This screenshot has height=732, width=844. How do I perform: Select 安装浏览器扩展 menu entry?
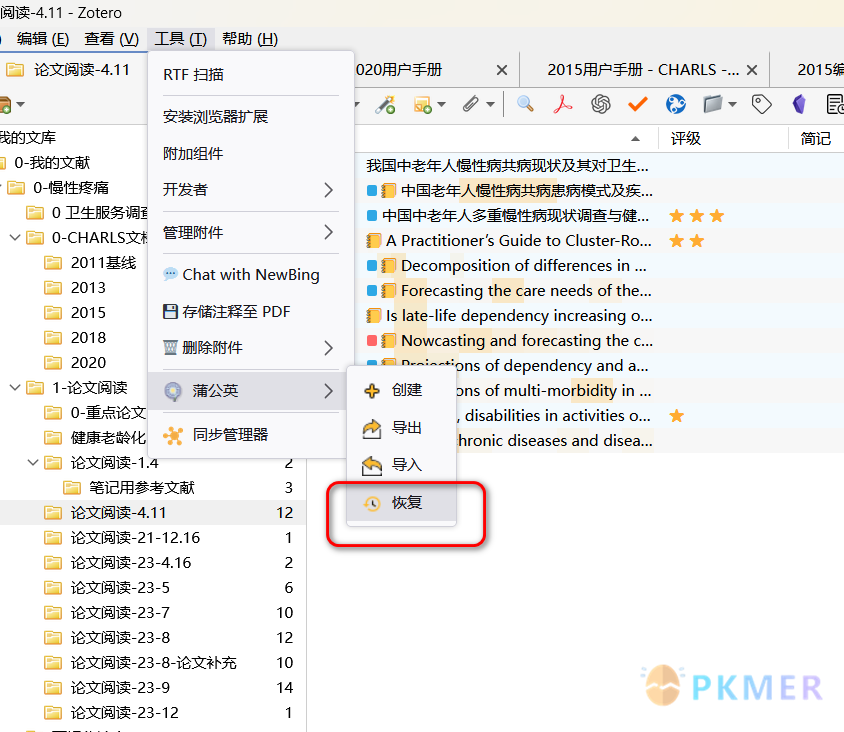click(251, 117)
